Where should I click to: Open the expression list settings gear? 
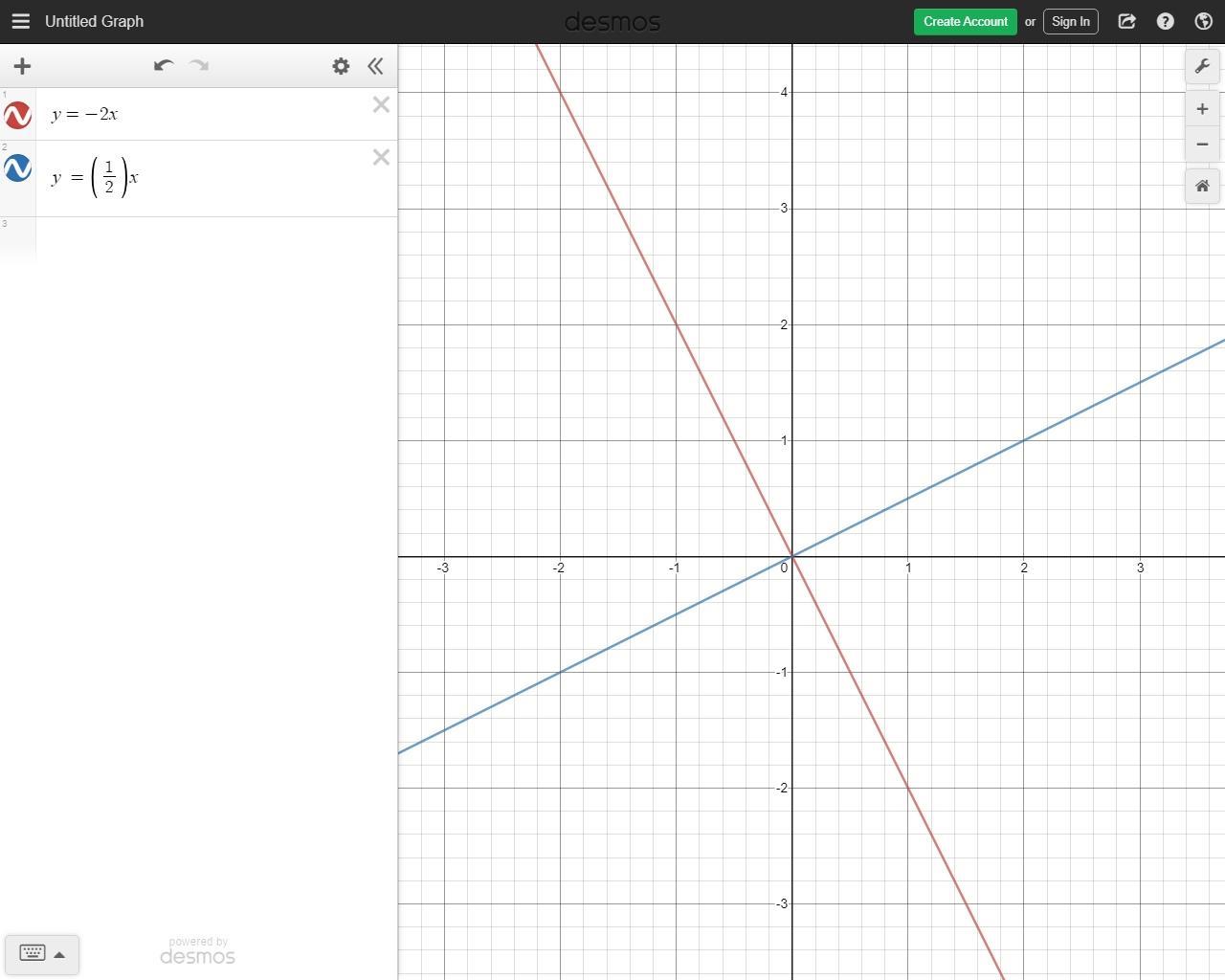(x=341, y=66)
